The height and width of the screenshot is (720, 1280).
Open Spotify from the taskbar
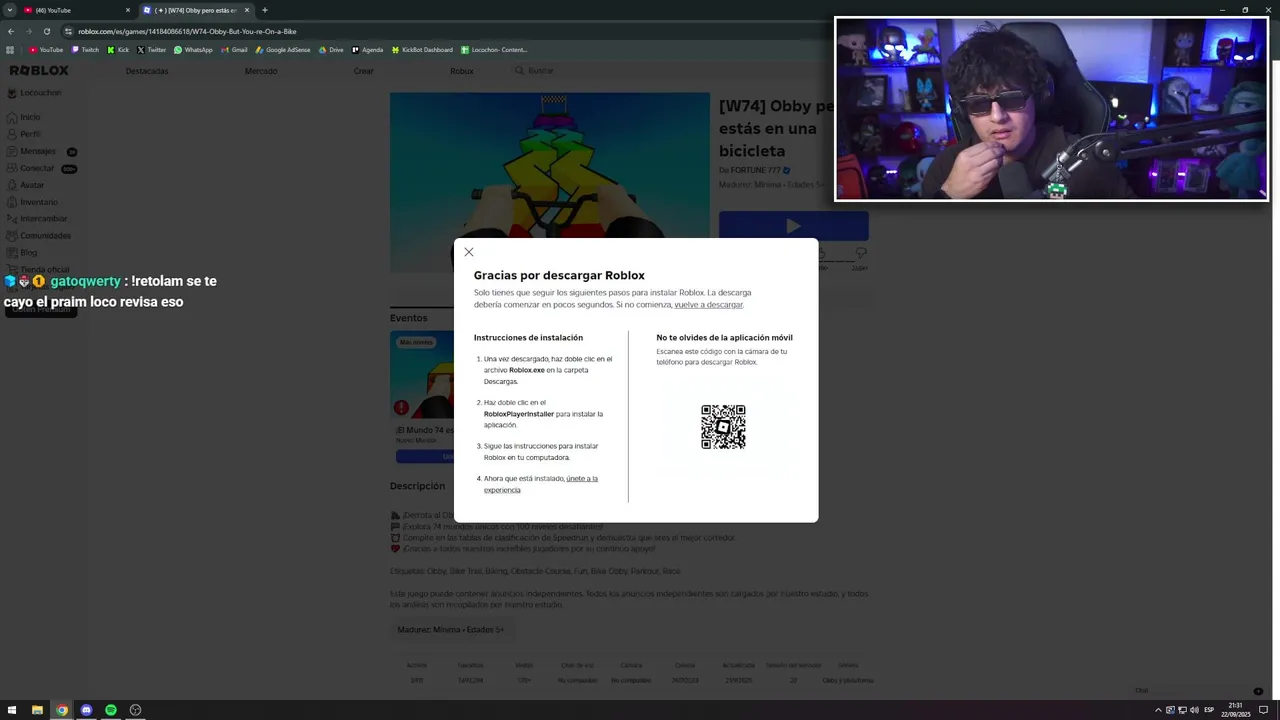click(111, 710)
